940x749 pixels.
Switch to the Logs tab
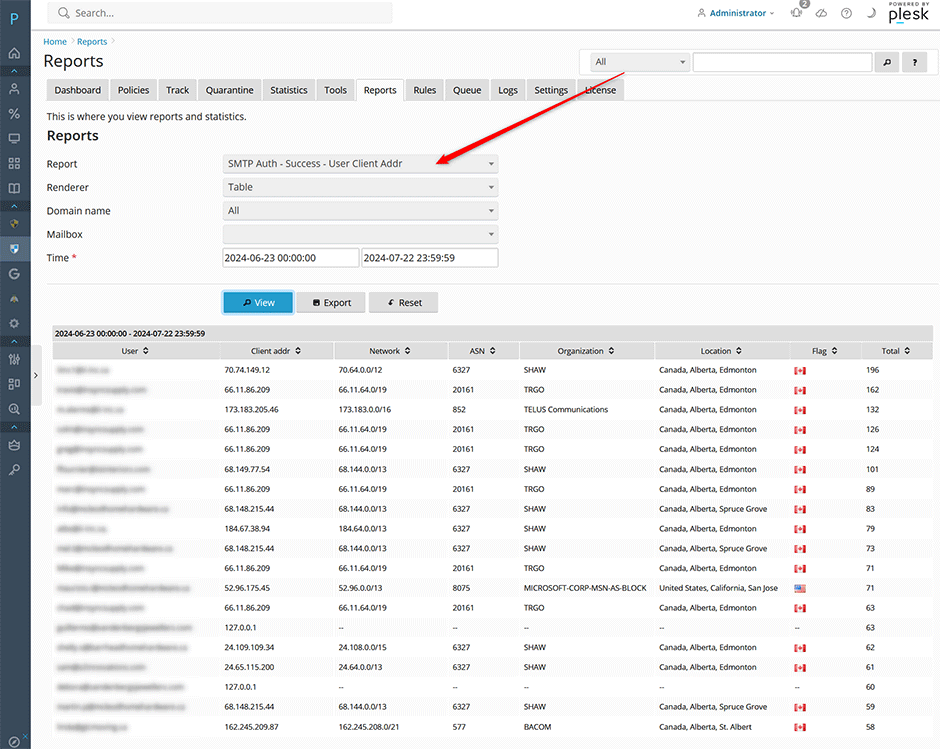tap(508, 90)
